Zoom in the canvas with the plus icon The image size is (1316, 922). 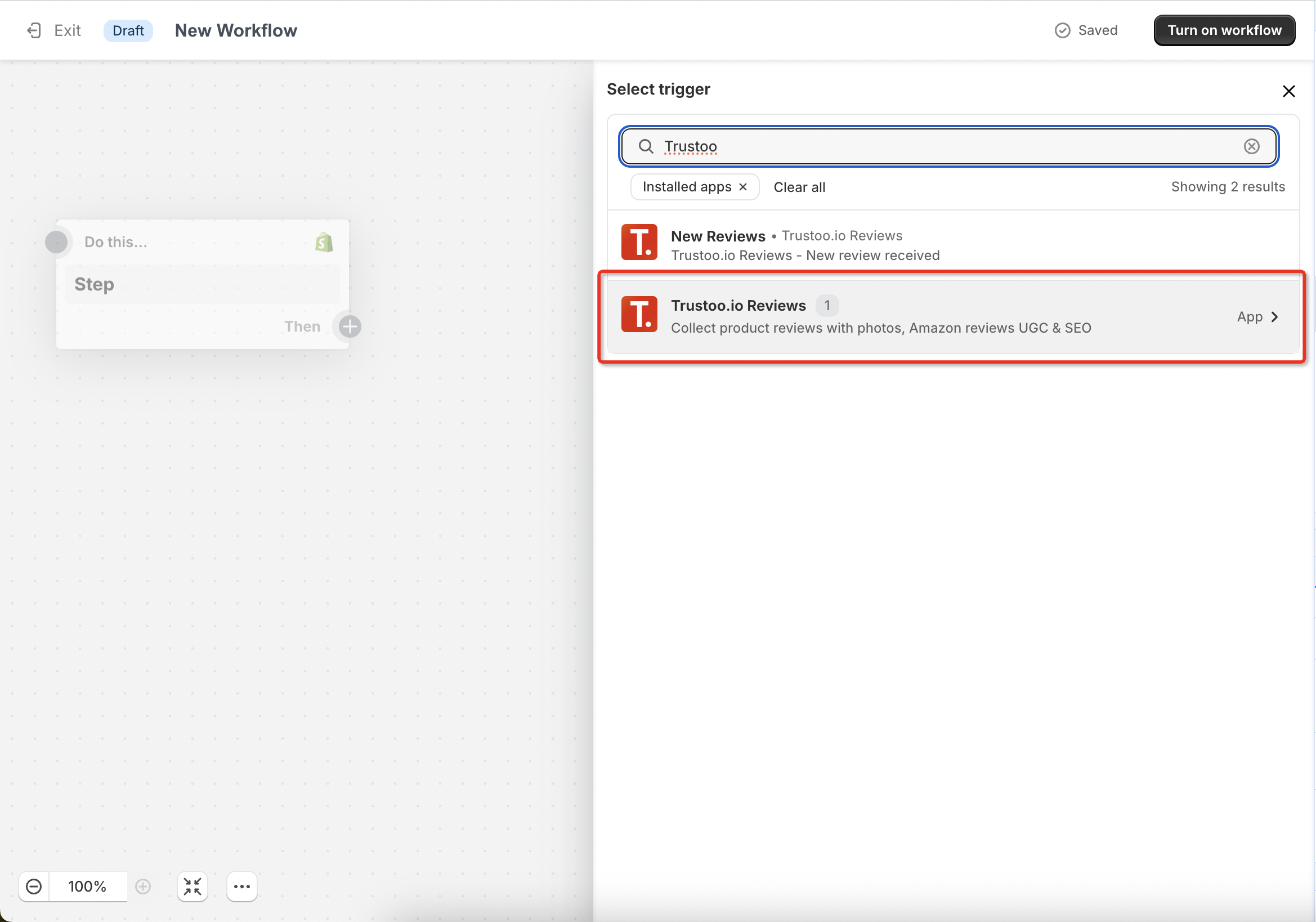[143, 886]
